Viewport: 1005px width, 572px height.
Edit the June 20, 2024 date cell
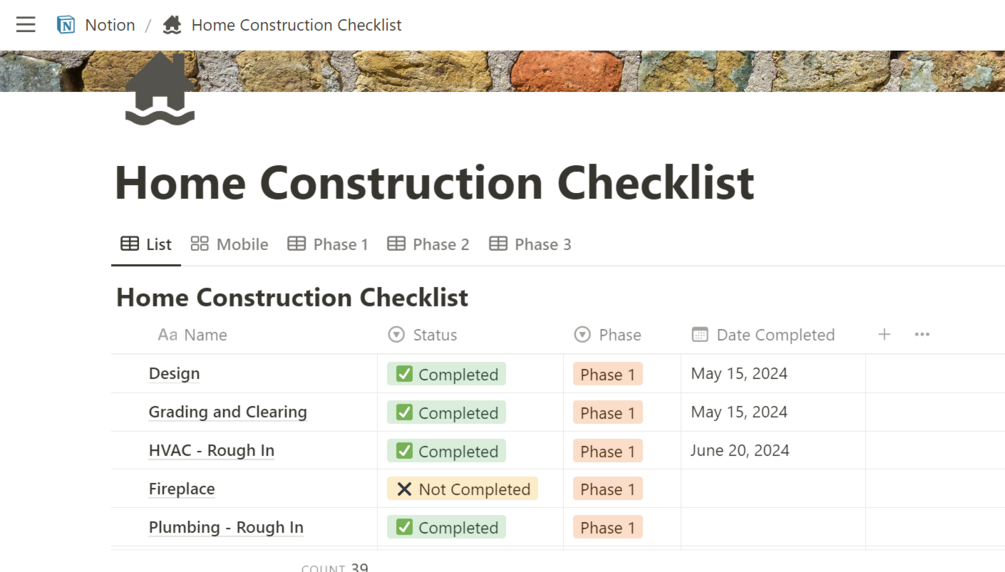(740, 450)
